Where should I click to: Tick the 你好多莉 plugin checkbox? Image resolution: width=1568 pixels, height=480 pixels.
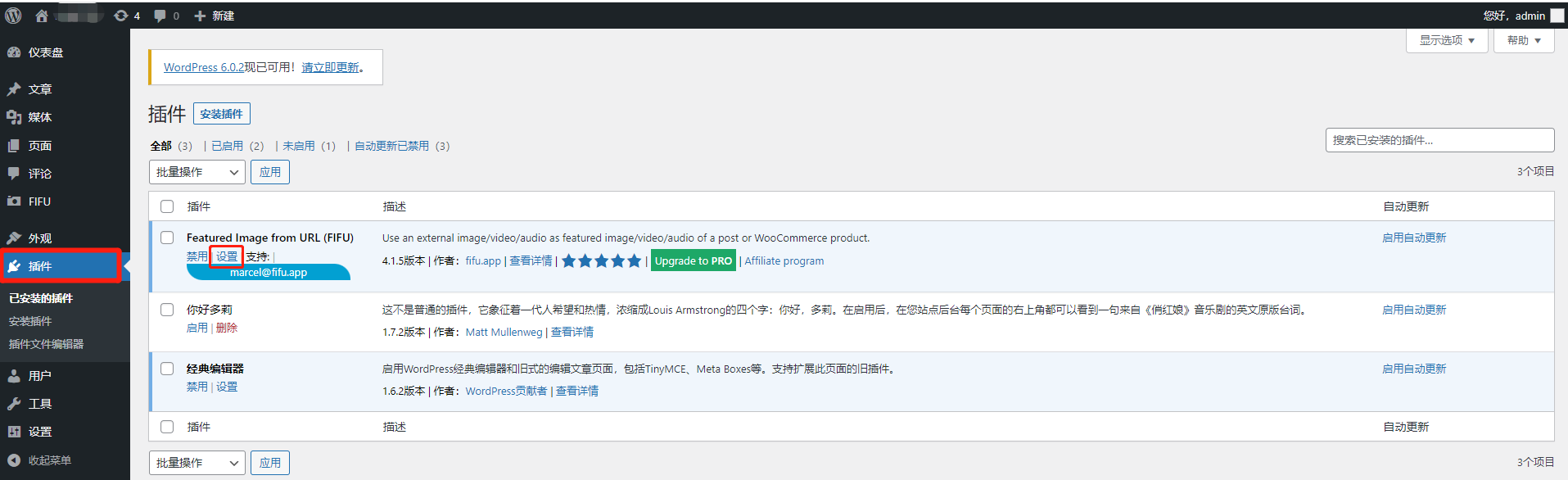point(167,310)
